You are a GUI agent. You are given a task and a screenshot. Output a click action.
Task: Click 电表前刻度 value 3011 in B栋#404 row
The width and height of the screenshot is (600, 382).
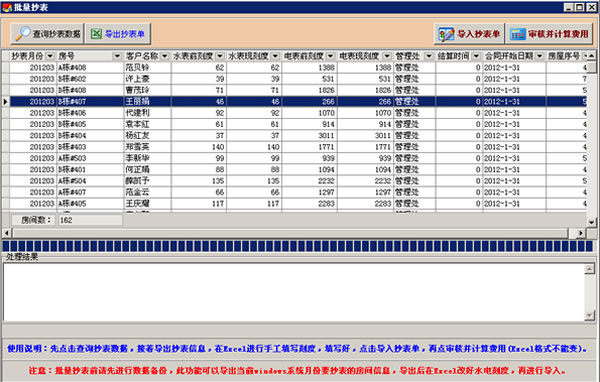click(x=326, y=135)
